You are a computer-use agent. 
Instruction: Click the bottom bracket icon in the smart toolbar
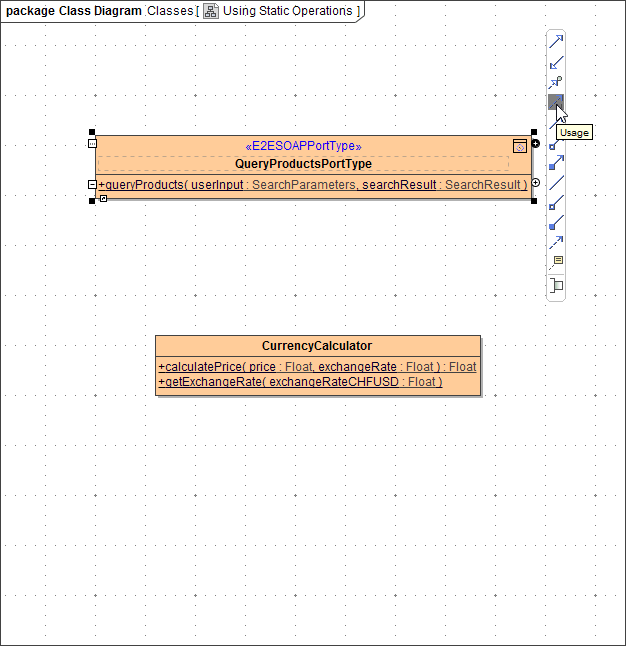(556, 285)
